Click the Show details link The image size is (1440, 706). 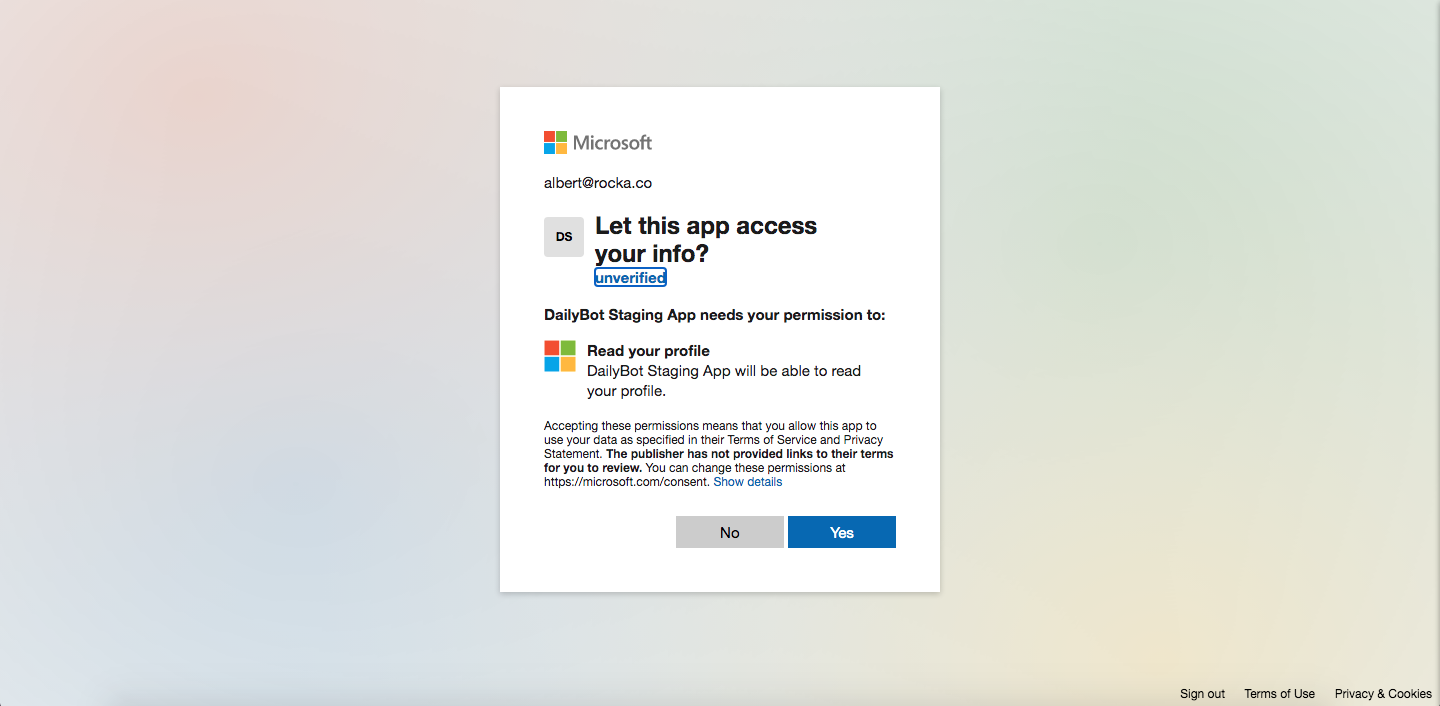pyautogui.click(x=748, y=482)
